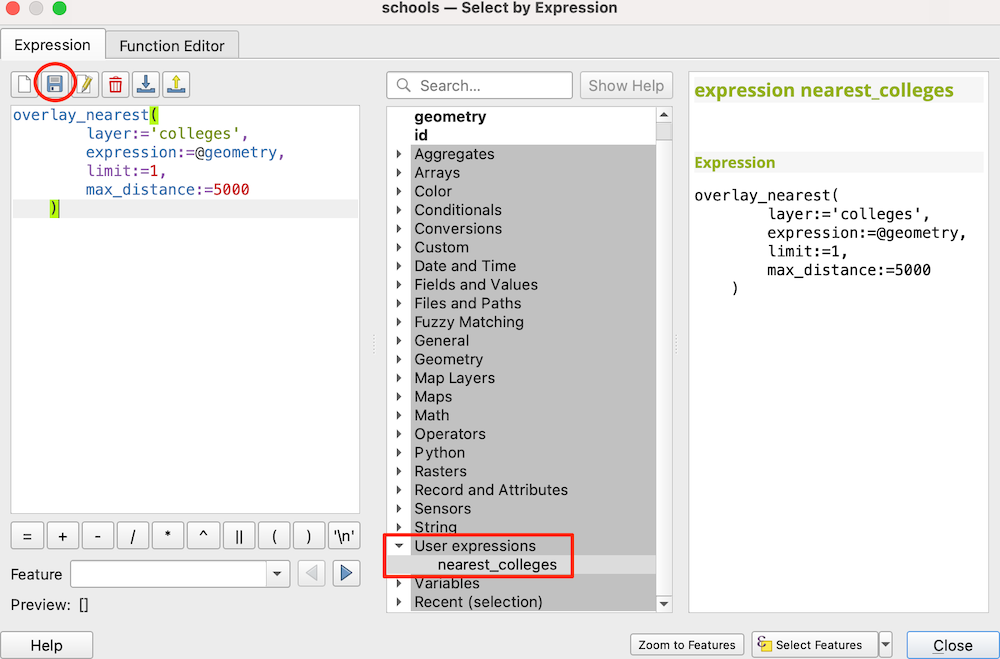Image resolution: width=1000 pixels, height=659 pixels.
Task: Expand the Date and Time group
Action: [x=399, y=265]
